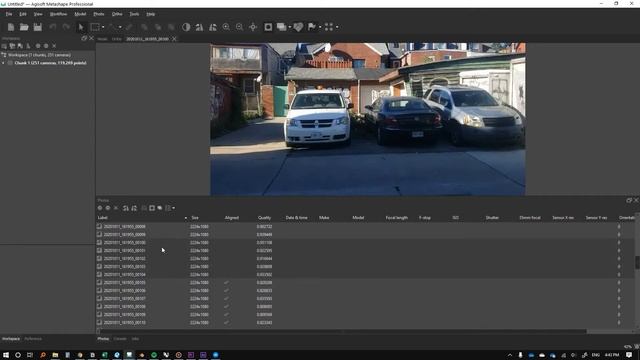
Task: Click the Photos pane vertical scrollbar thumb
Action: click(637, 262)
